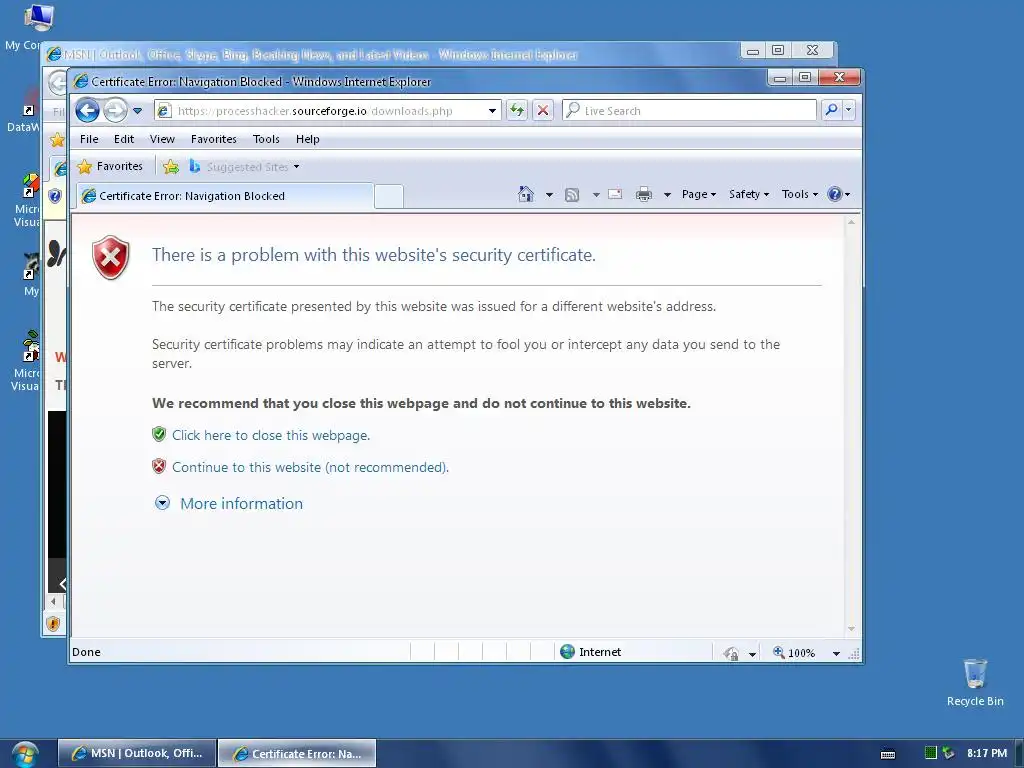Image resolution: width=1024 pixels, height=768 pixels.
Task: Expand the feeds dropdown arrow
Action: (x=596, y=195)
